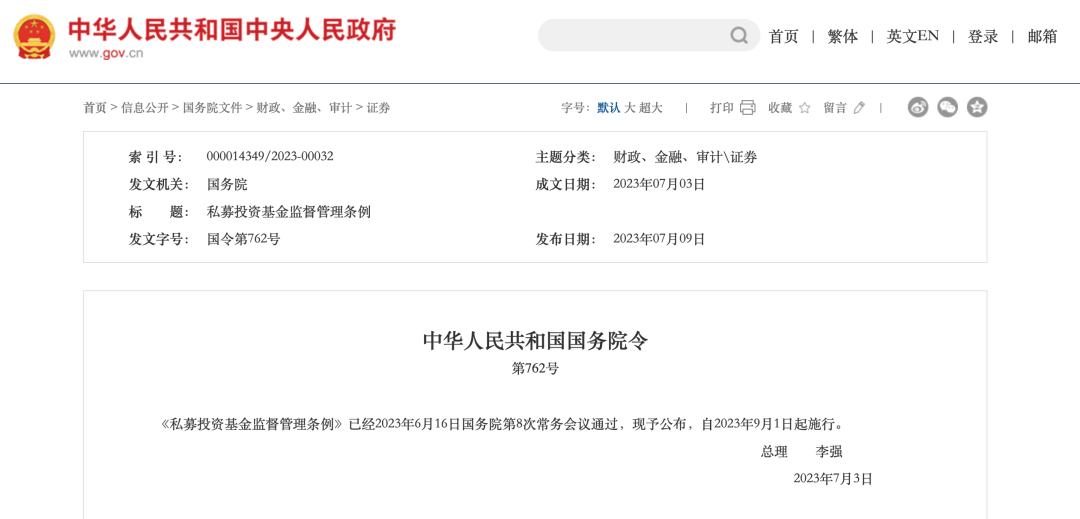
Task: Set font size to 默认
Action: pyautogui.click(x=608, y=107)
